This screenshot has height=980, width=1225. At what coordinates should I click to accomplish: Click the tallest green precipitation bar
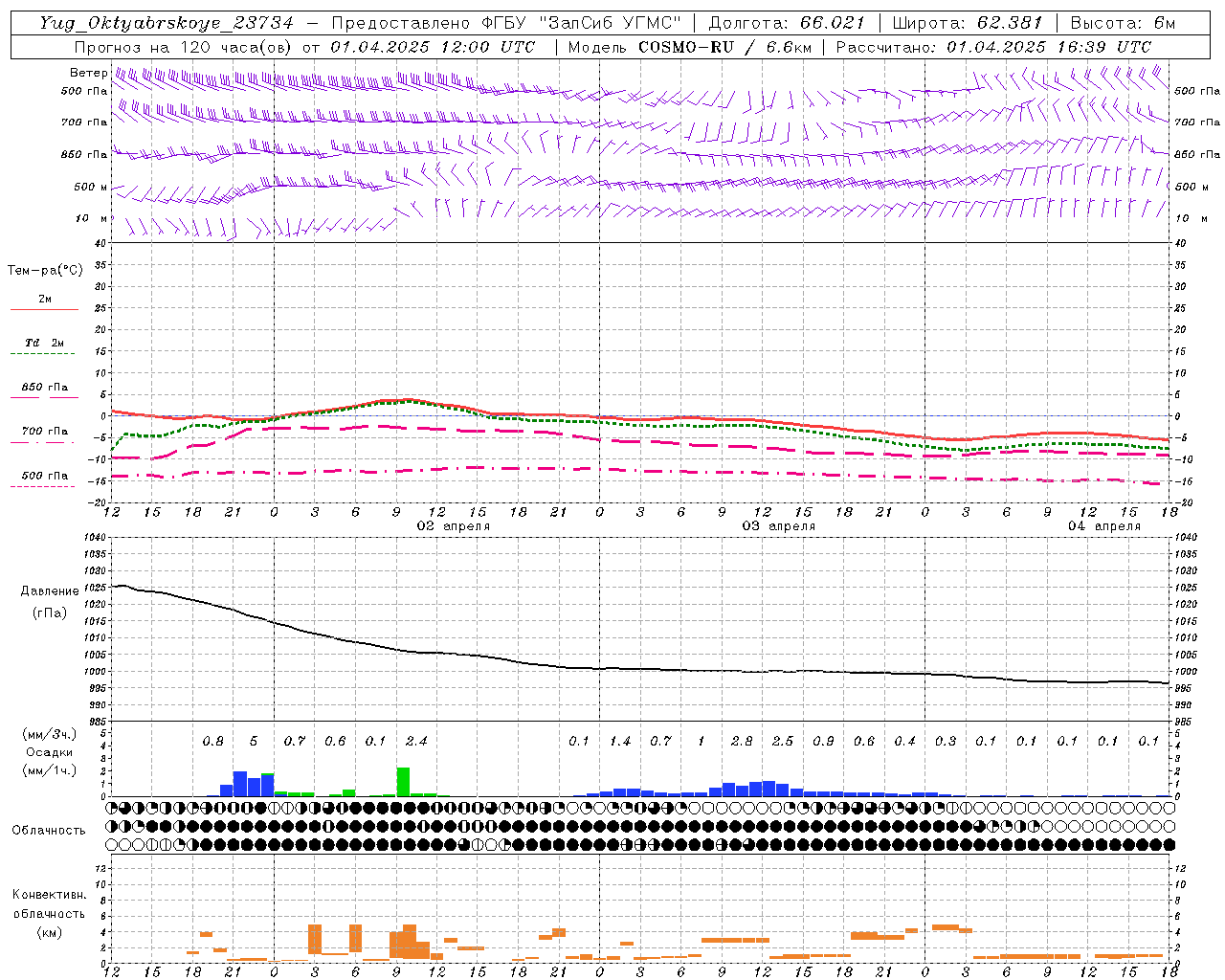pyautogui.click(x=403, y=782)
